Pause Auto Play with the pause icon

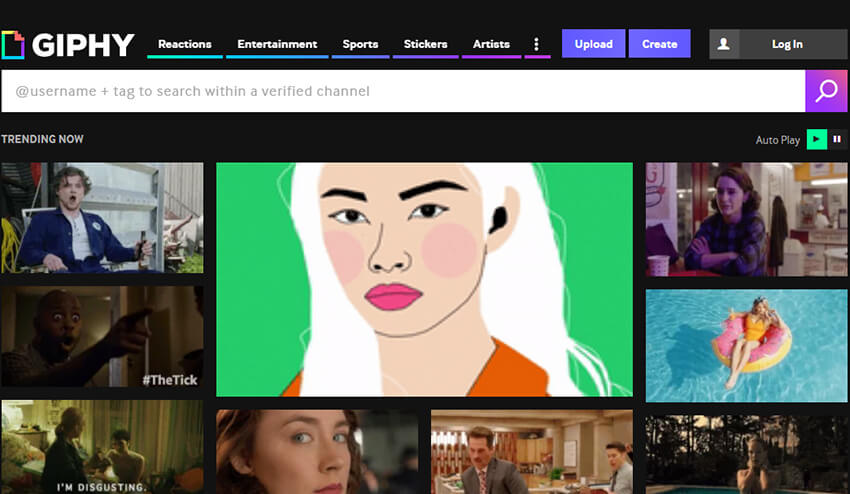coord(837,139)
